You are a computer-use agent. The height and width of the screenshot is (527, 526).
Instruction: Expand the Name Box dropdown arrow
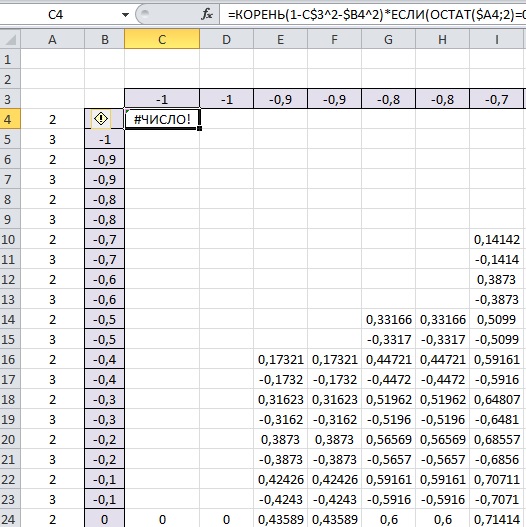pos(125,15)
